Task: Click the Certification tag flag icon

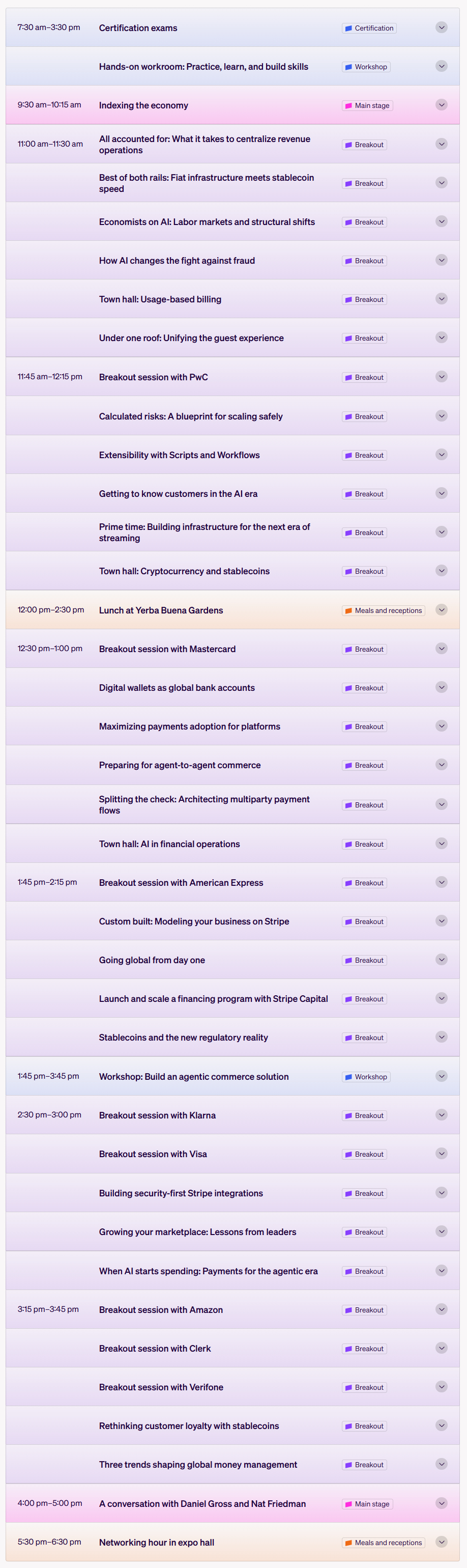Action: coord(348,28)
